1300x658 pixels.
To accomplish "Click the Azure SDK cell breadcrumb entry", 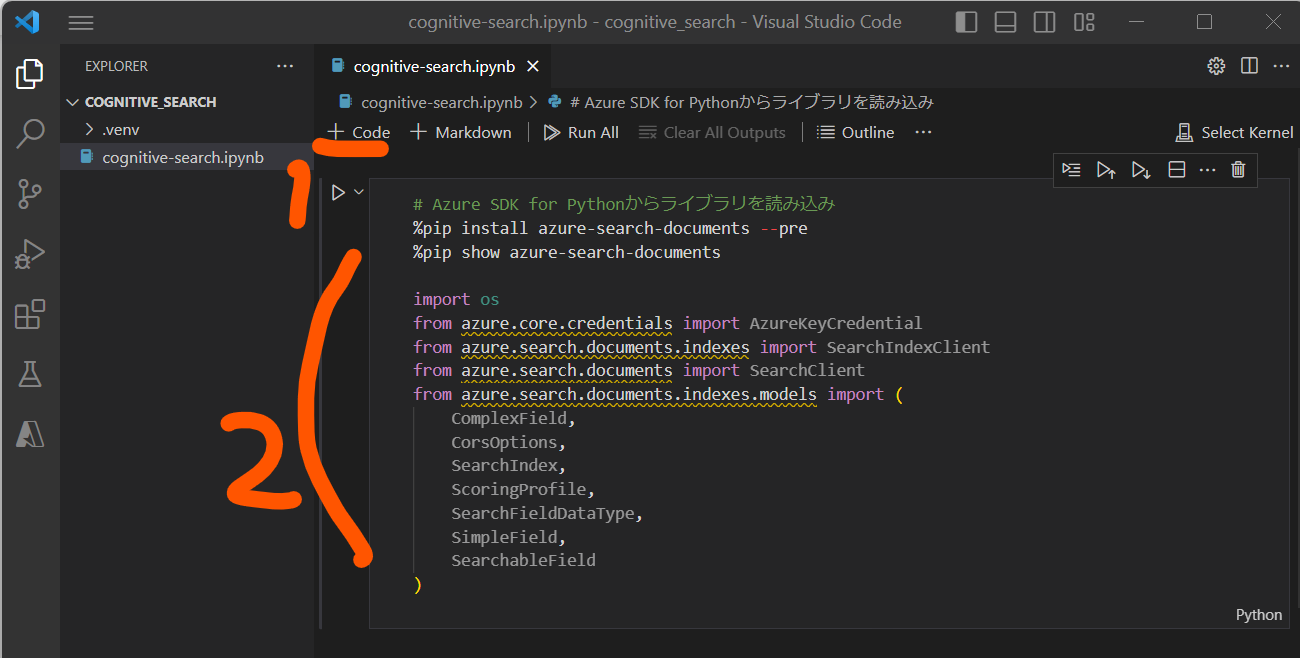I will coord(741,102).
